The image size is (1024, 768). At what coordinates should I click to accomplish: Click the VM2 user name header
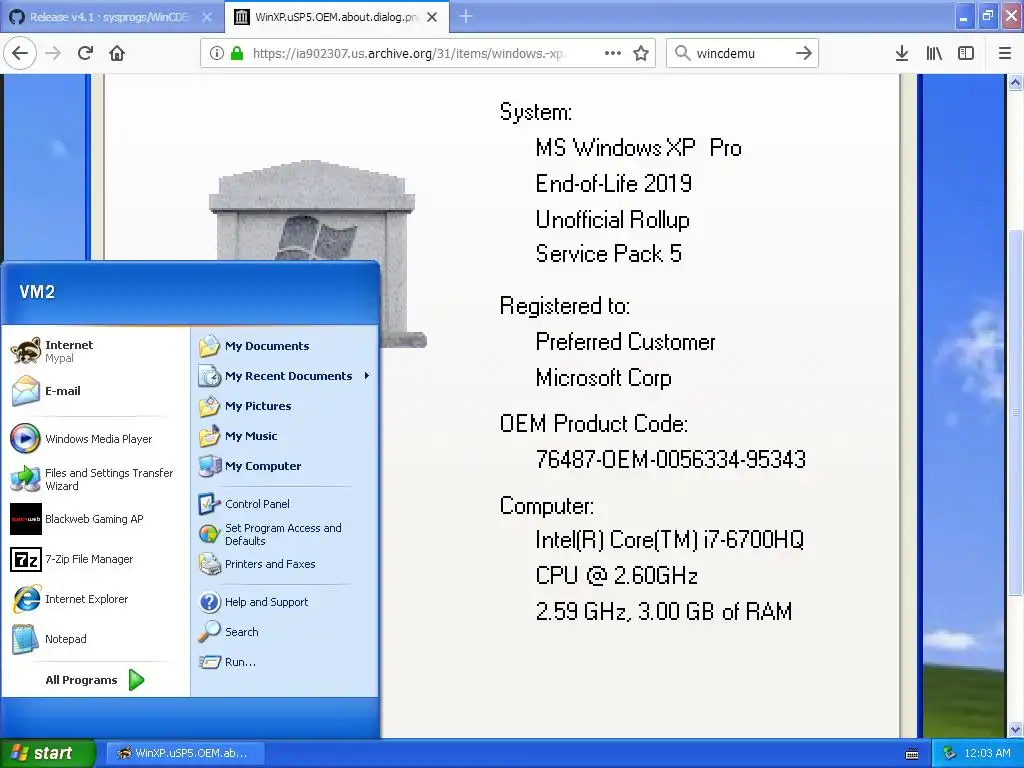(37, 292)
